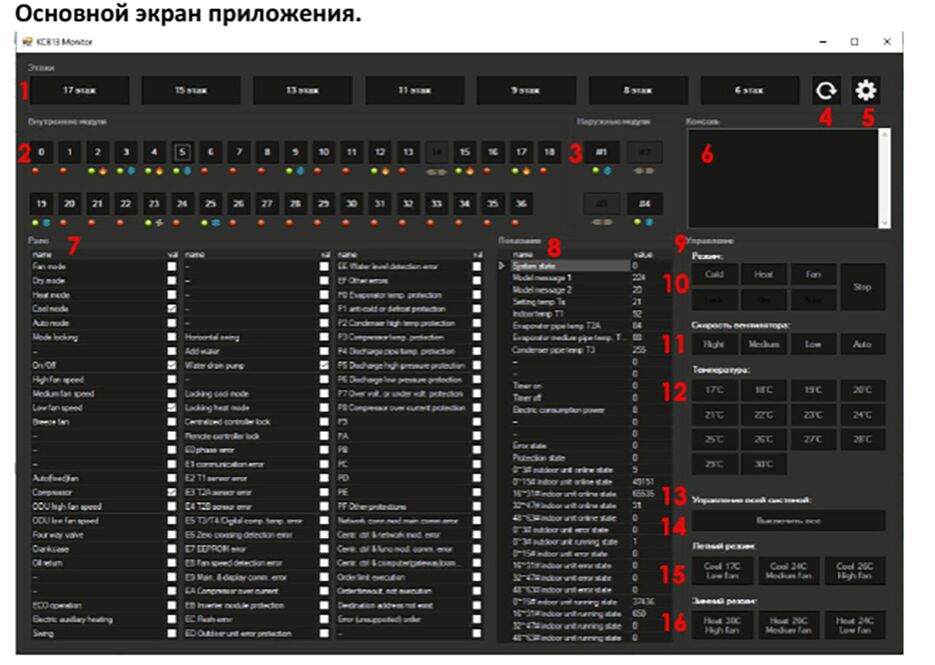Apply the Heat 30C High fan preset
This screenshot has height=665, width=935.
point(722,625)
